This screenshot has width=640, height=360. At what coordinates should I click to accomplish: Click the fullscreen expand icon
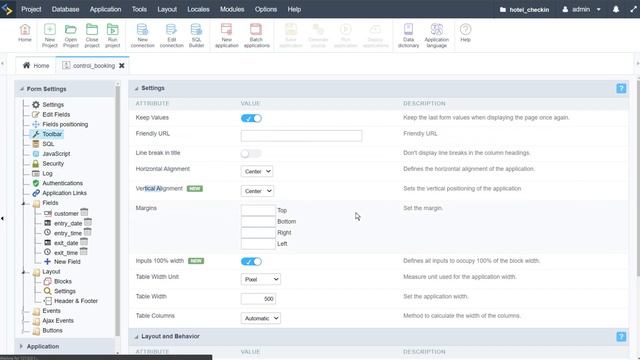(x=633, y=9)
